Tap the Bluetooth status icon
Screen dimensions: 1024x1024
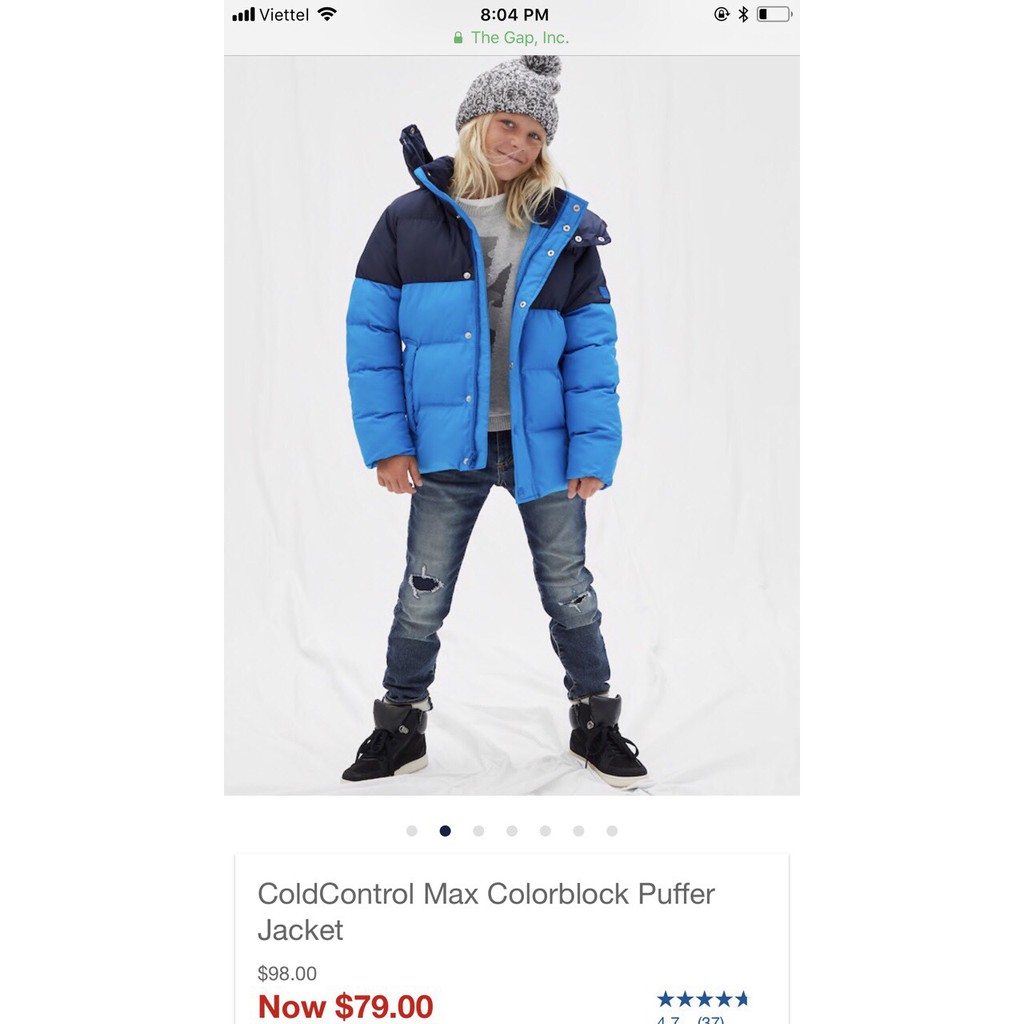coord(743,14)
